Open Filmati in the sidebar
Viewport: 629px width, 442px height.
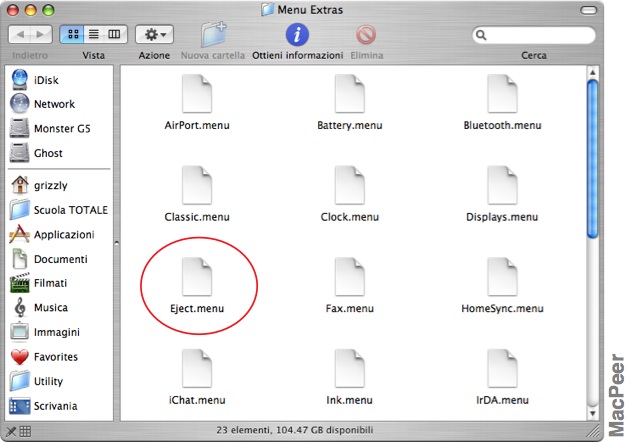tap(39, 283)
